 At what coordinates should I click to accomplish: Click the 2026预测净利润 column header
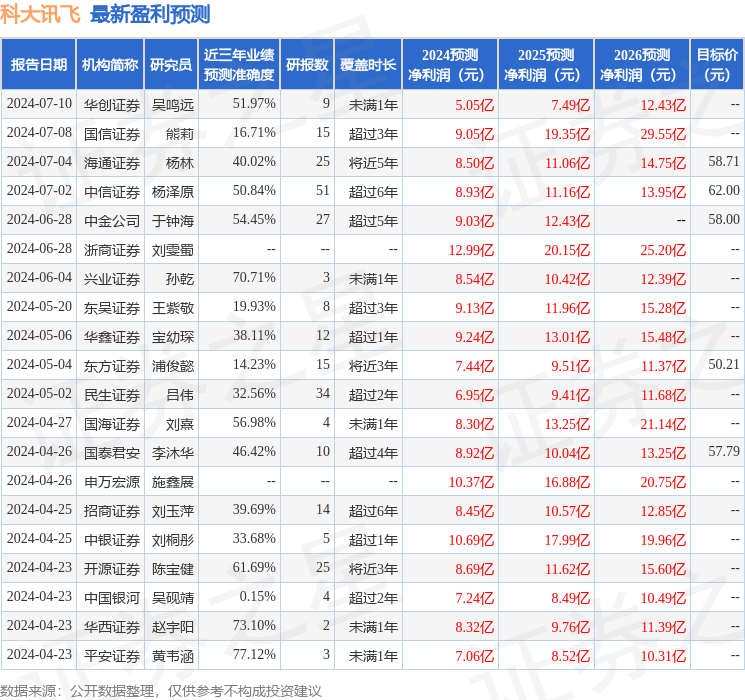tap(642, 65)
